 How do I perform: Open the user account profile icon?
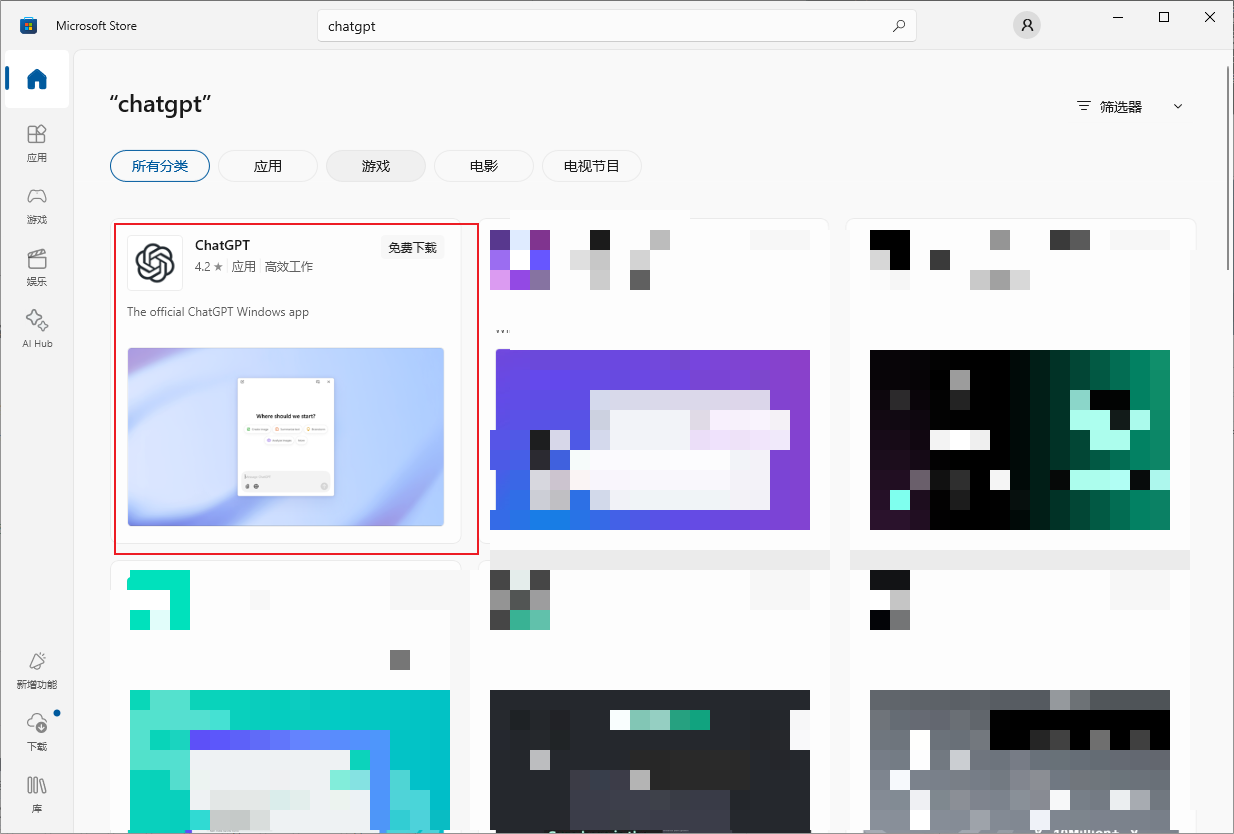[x=1027, y=26]
